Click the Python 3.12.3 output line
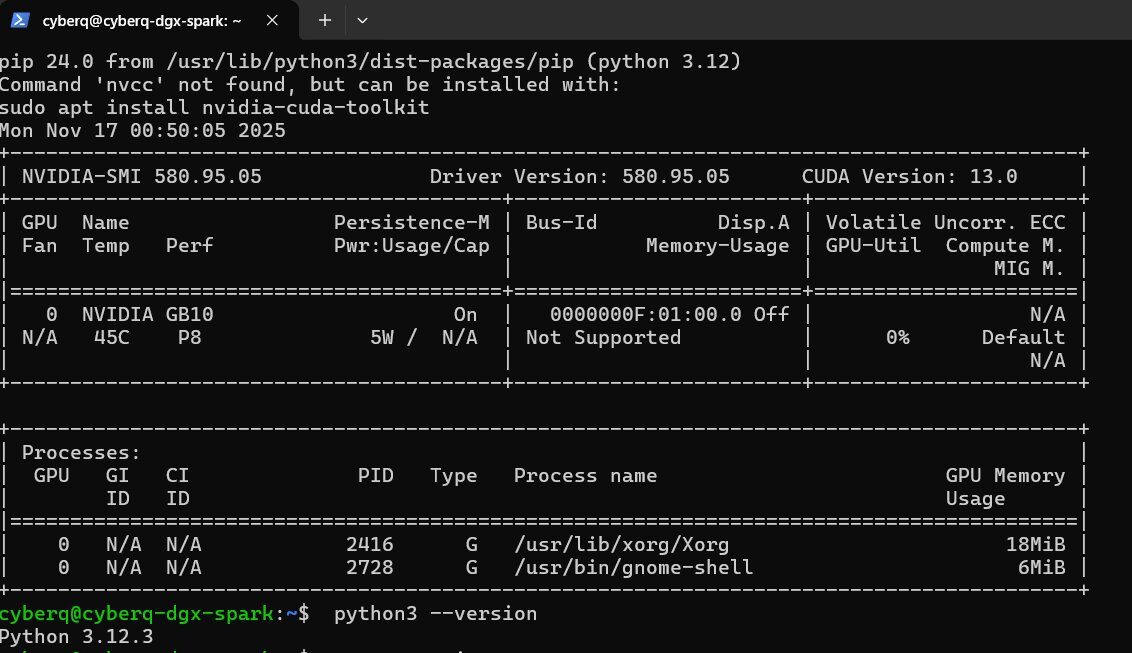The height and width of the screenshot is (653, 1132). [x=76, y=636]
